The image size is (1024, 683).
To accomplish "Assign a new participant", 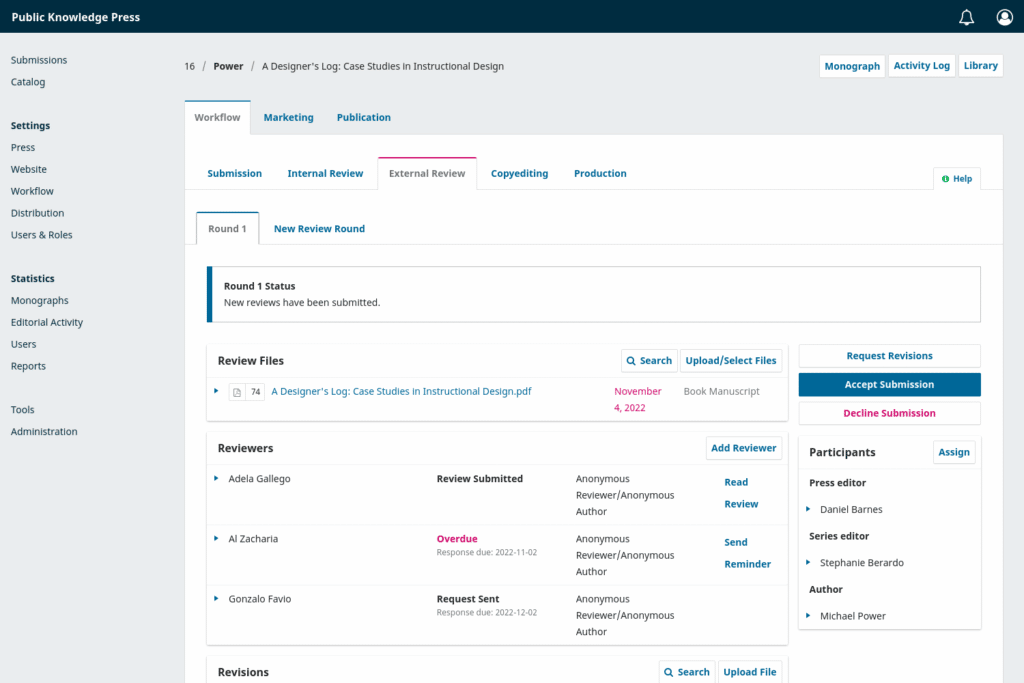I will pyautogui.click(x=953, y=452).
